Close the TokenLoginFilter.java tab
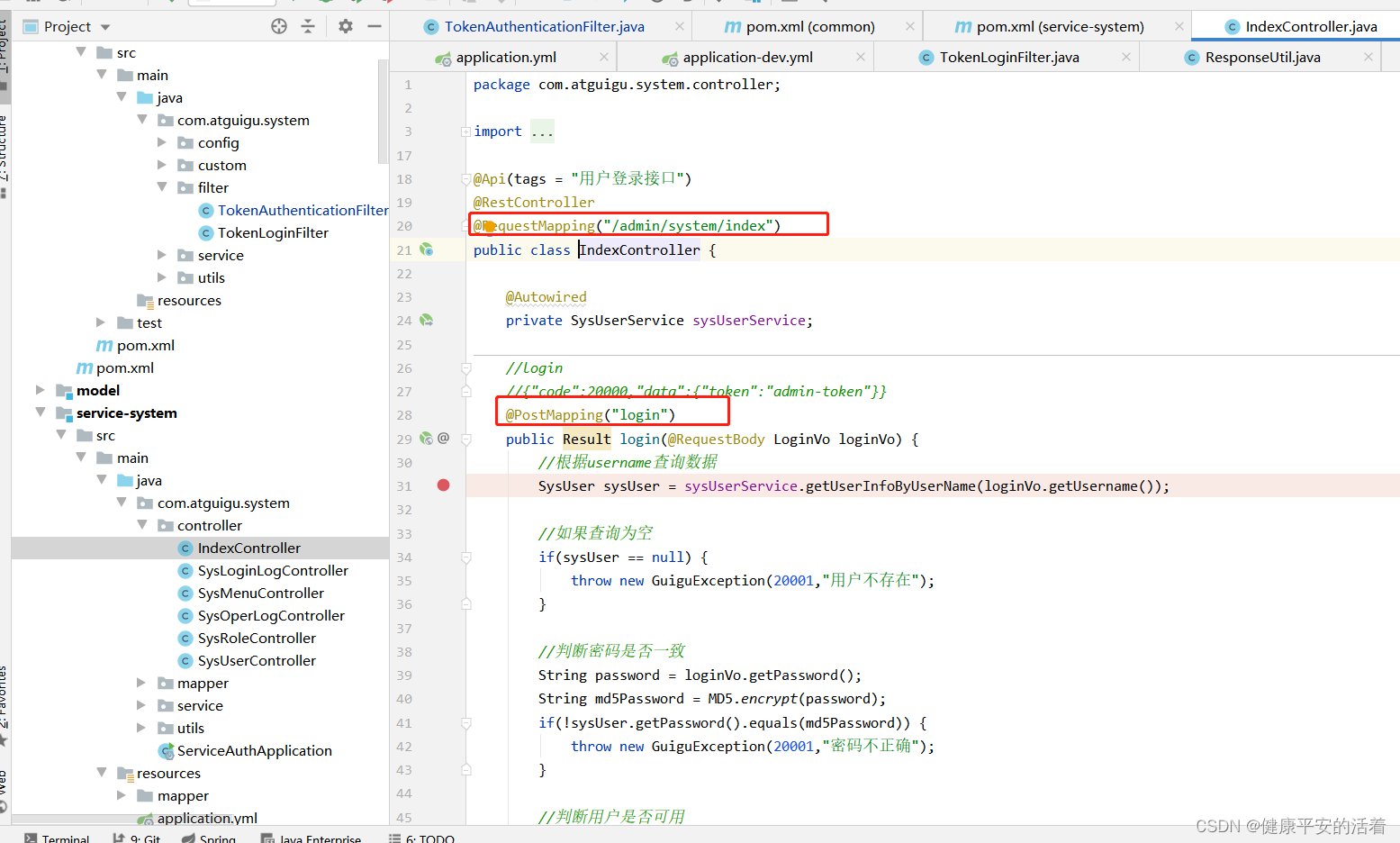 1126,57
